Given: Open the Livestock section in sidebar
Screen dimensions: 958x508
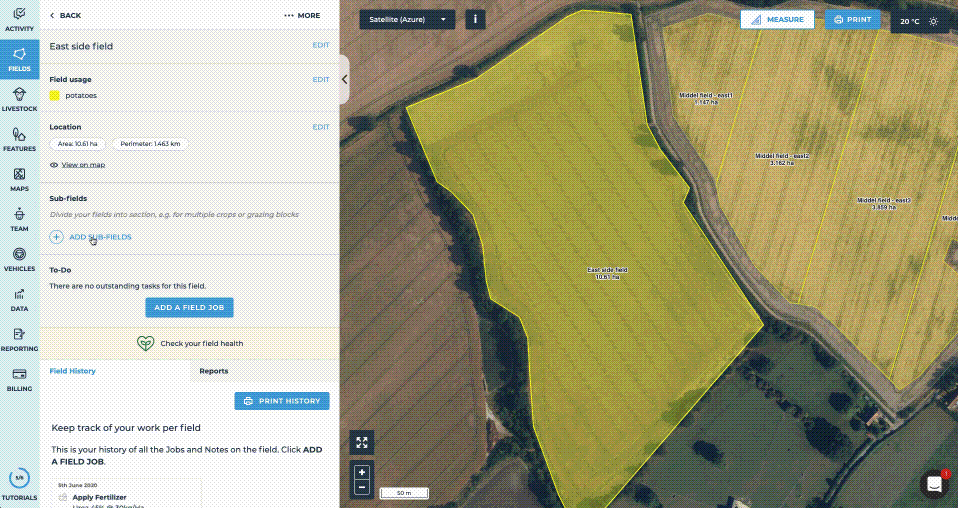Looking at the screenshot, I should [20, 99].
